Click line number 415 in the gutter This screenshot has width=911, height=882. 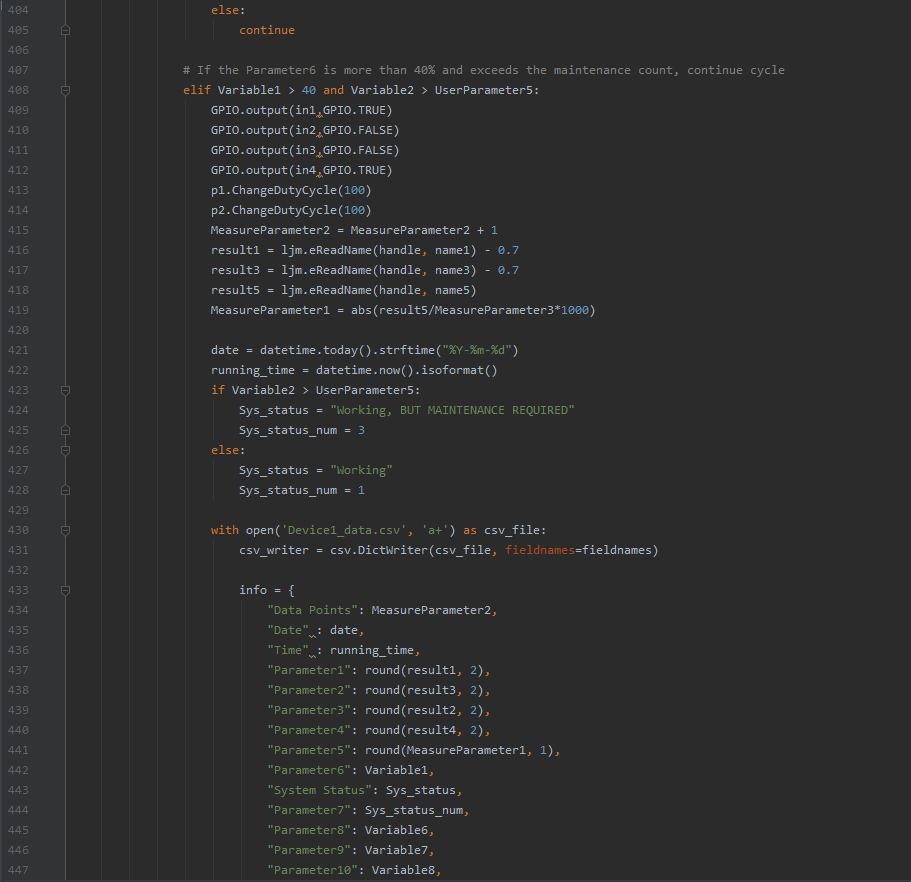[18, 230]
